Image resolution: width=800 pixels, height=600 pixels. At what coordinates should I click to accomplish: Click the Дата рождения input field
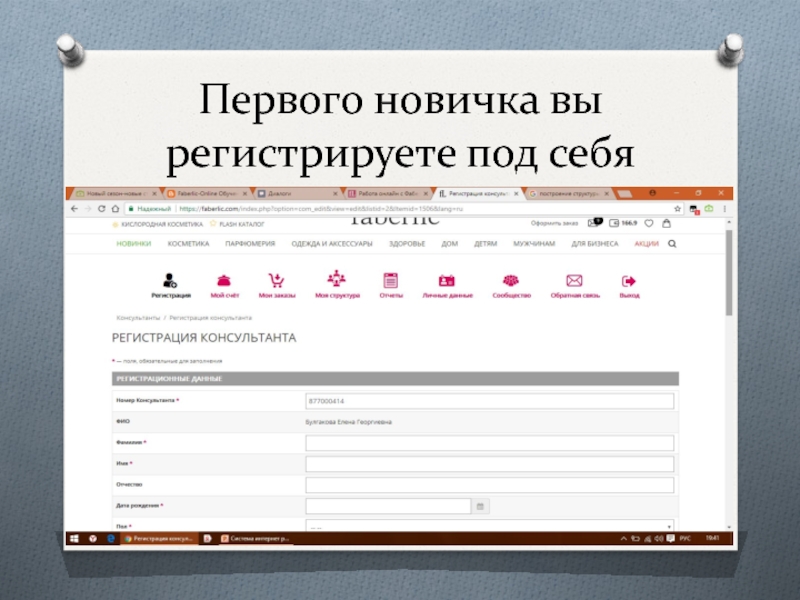click(388, 506)
